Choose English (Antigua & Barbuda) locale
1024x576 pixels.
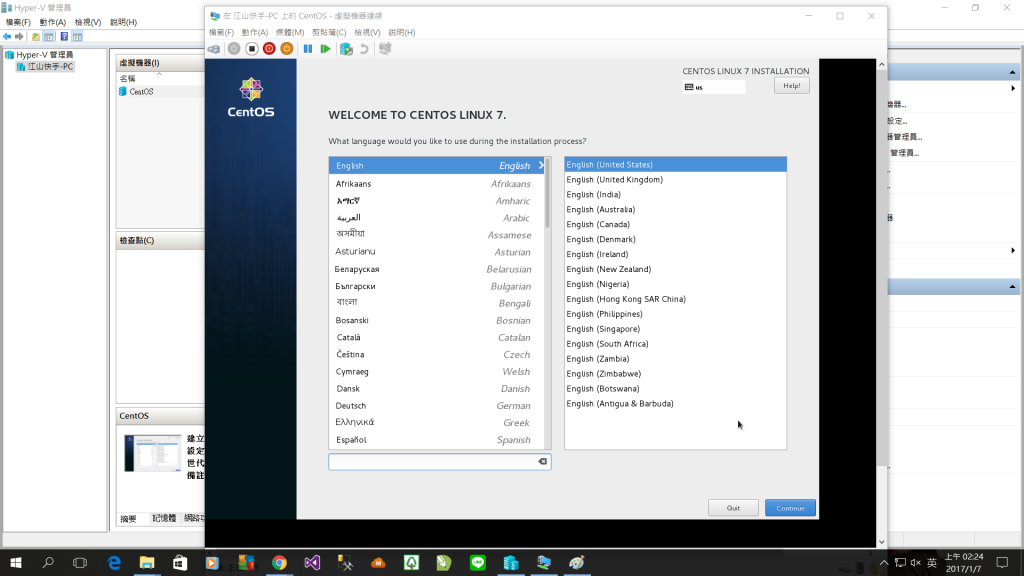pos(675,404)
